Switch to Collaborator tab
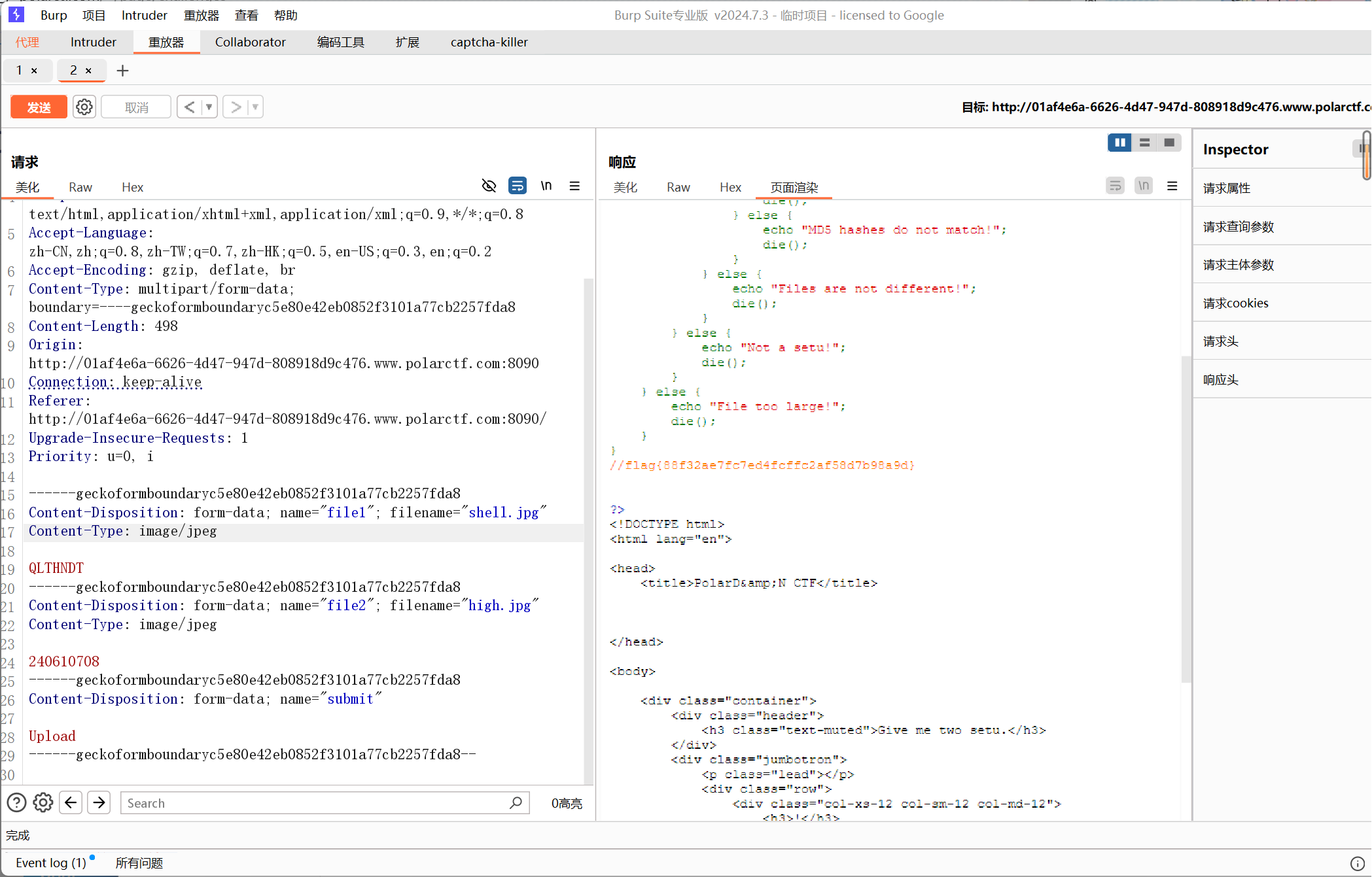 [250, 42]
